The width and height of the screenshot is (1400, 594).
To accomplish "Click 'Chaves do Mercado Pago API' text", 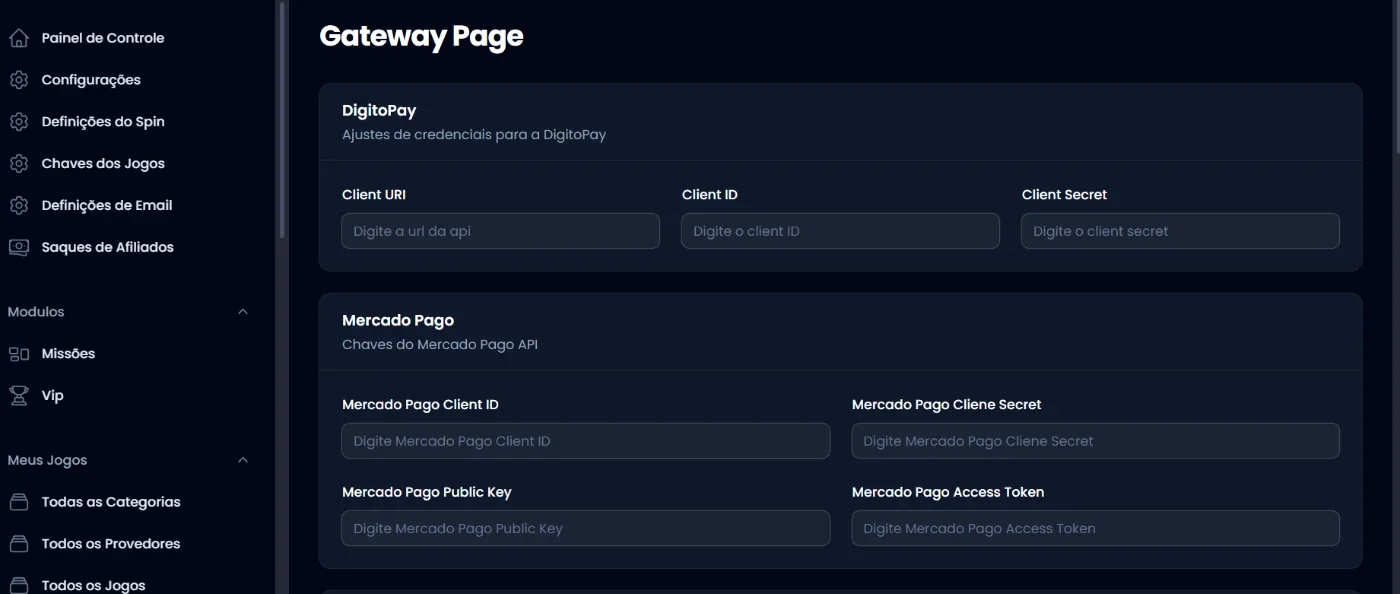I will (x=440, y=344).
